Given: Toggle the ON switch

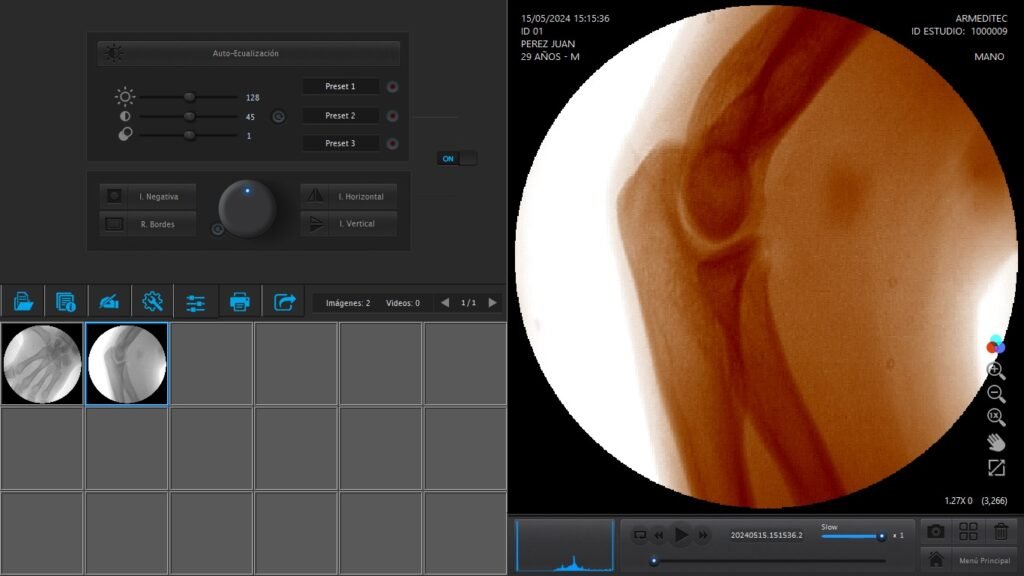Looking at the screenshot, I should (x=457, y=159).
